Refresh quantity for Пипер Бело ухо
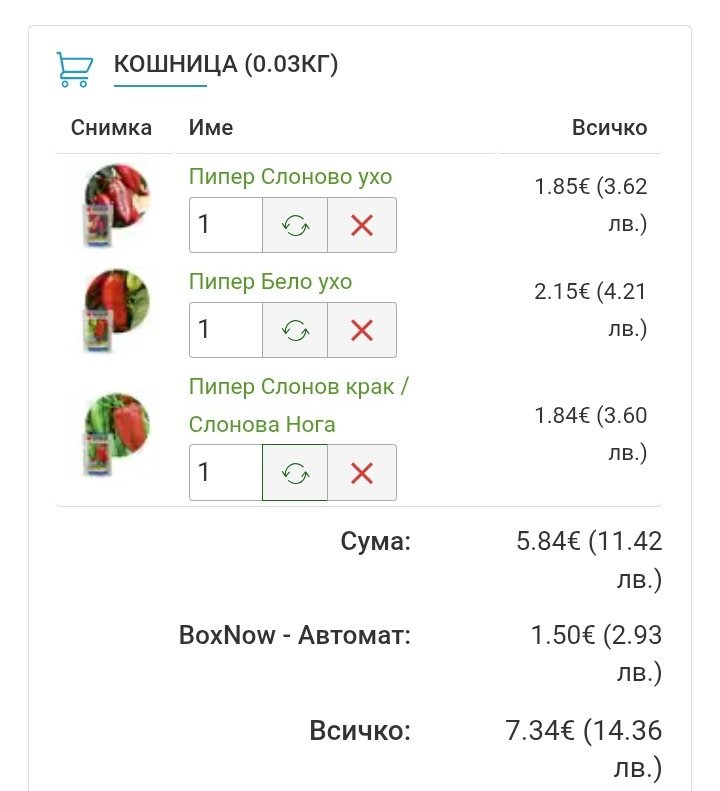This screenshot has height=791, width=720. click(295, 330)
